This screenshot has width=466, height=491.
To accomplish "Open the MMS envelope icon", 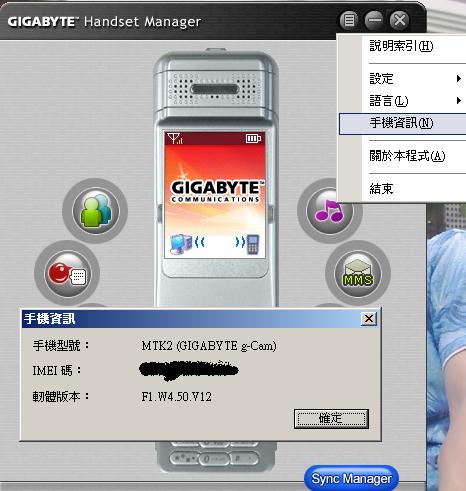I will click(x=358, y=273).
